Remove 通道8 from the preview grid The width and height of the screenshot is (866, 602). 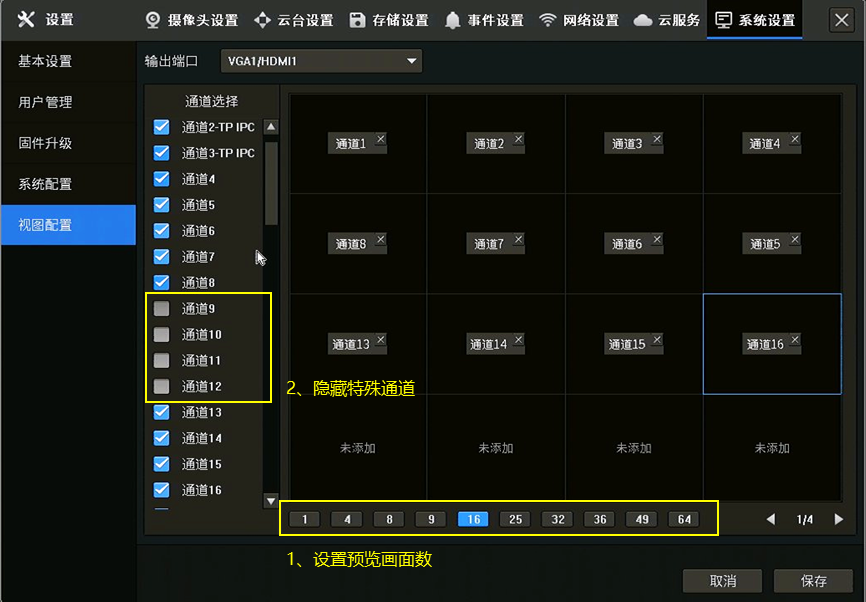380,240
